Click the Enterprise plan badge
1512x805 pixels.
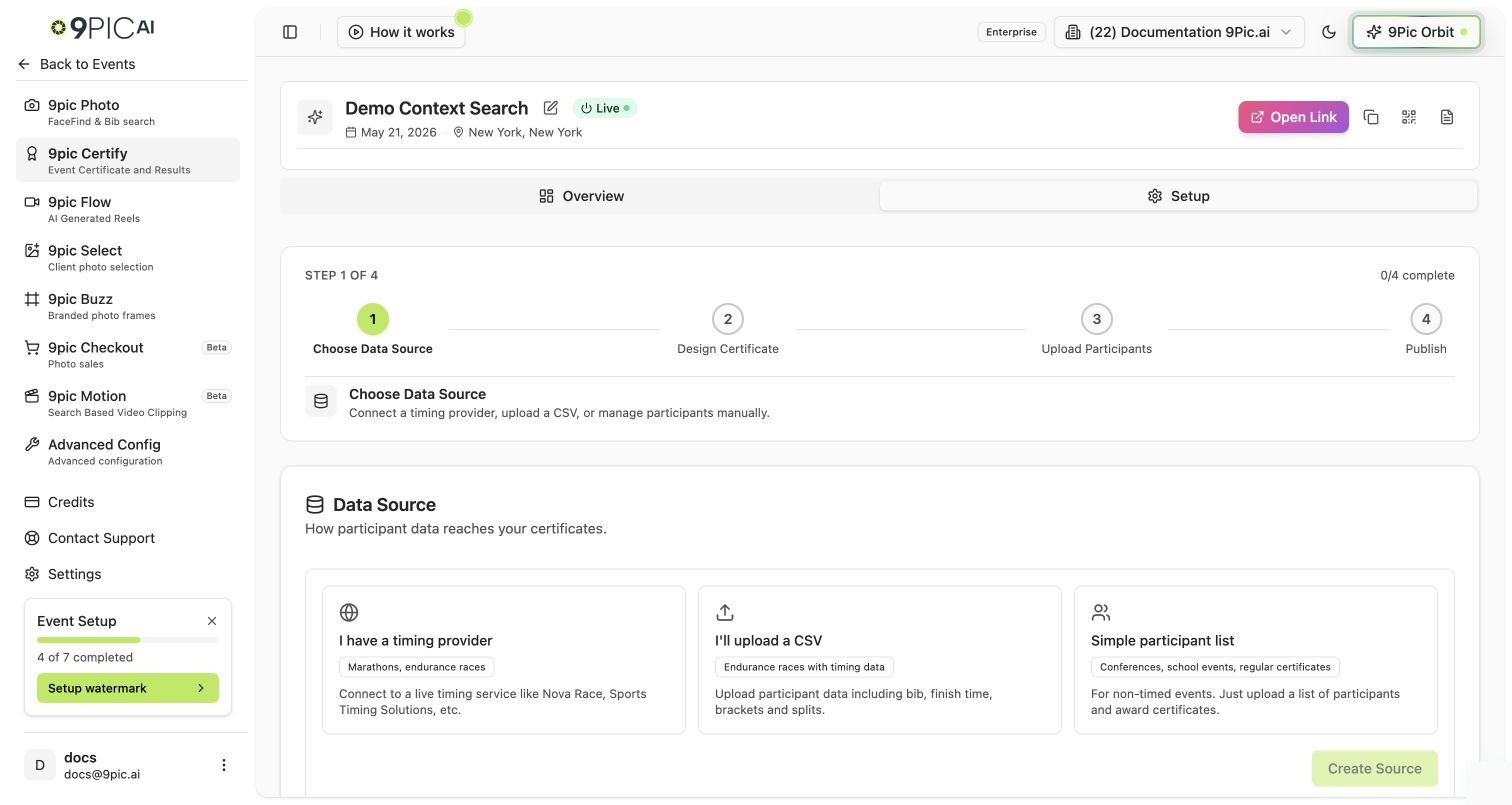click(1011, 32)
